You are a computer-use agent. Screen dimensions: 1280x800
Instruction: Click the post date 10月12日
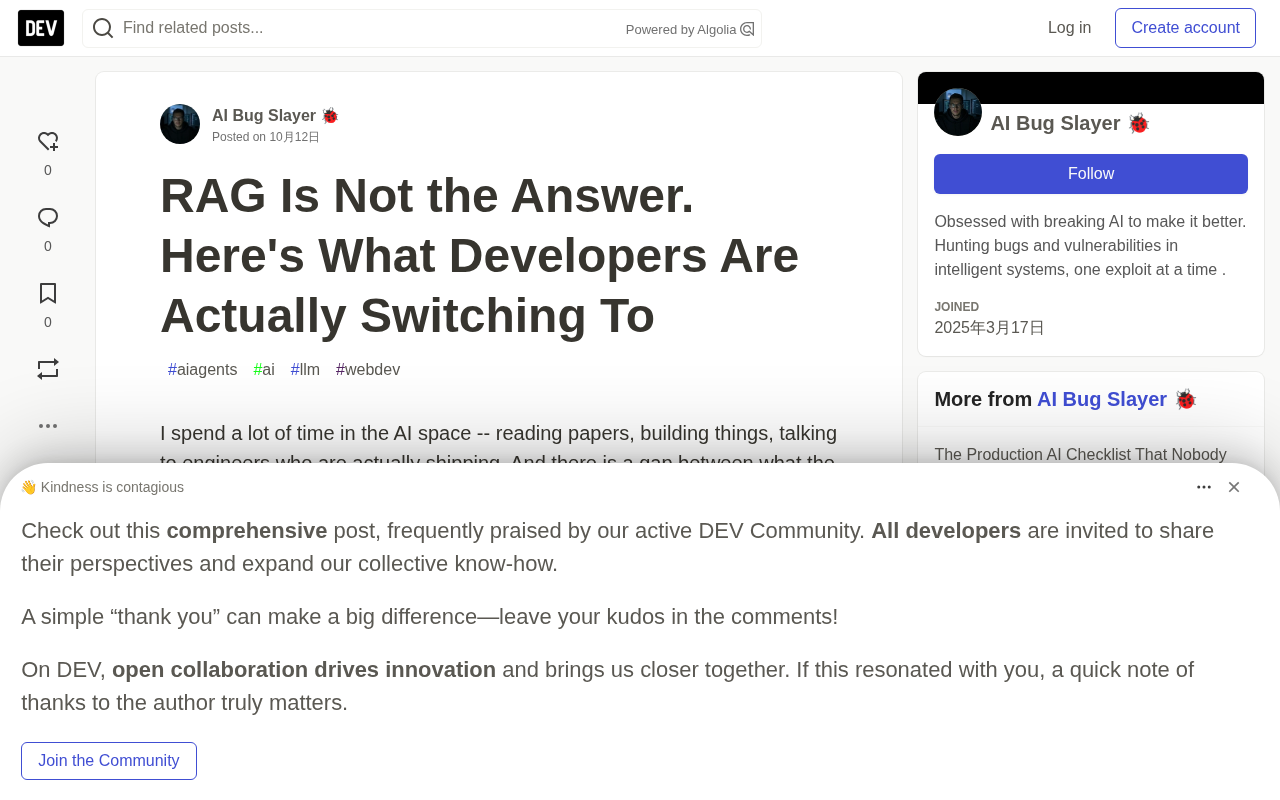pyautogui.click(x=294, y=137)
